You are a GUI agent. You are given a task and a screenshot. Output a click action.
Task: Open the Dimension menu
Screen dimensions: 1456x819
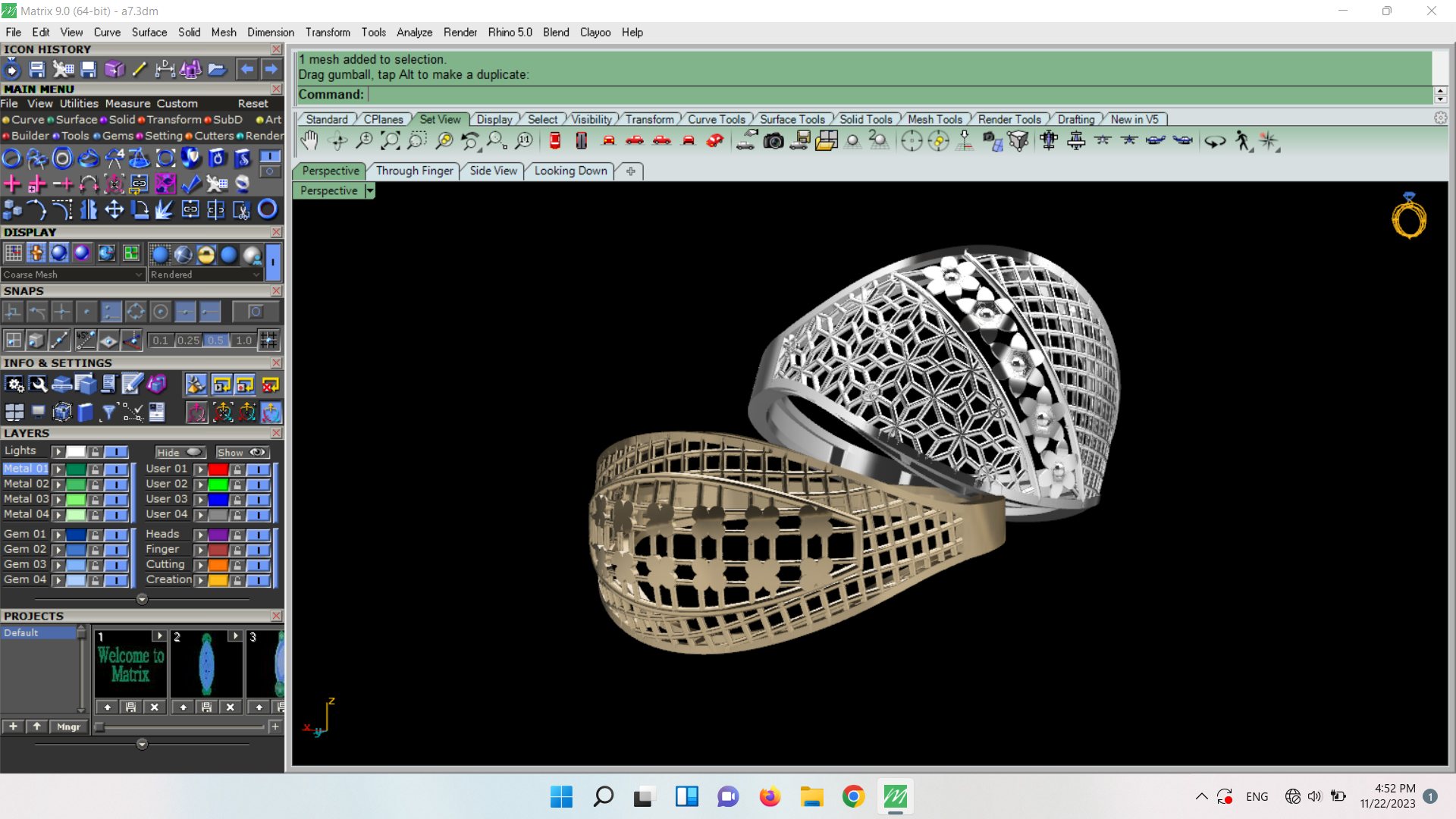(270, 33)
